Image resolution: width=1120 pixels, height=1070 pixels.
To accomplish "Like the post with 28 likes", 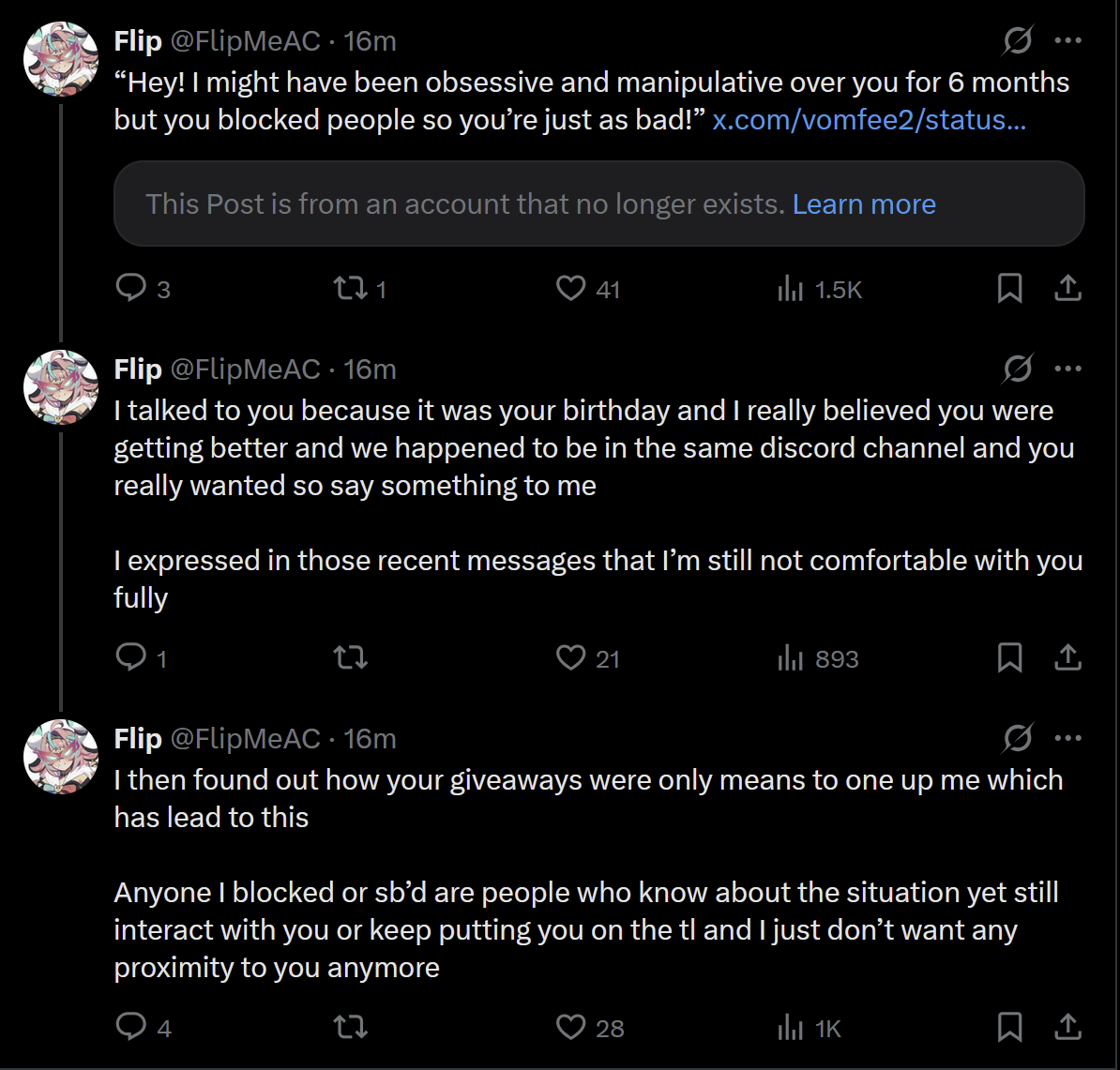I will point(570,1027).
